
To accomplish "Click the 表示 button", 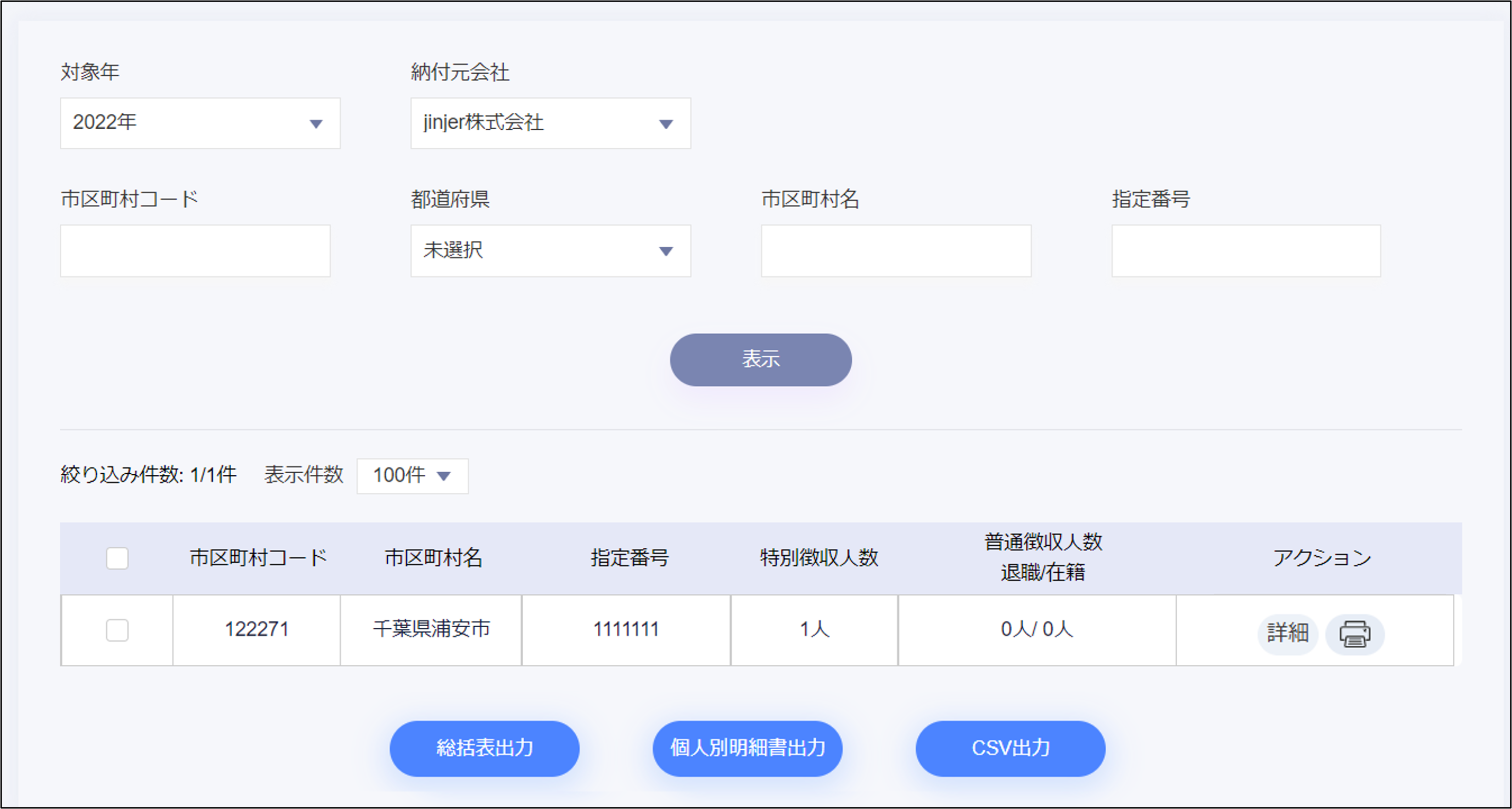I will coord(760,359).
